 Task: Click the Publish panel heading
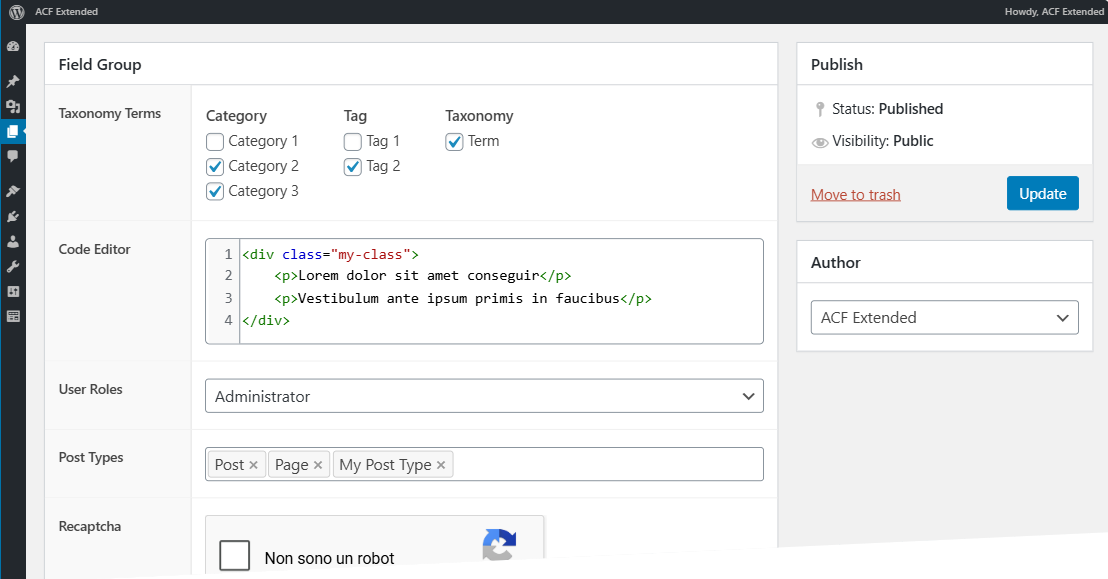(x=837, y=64)
